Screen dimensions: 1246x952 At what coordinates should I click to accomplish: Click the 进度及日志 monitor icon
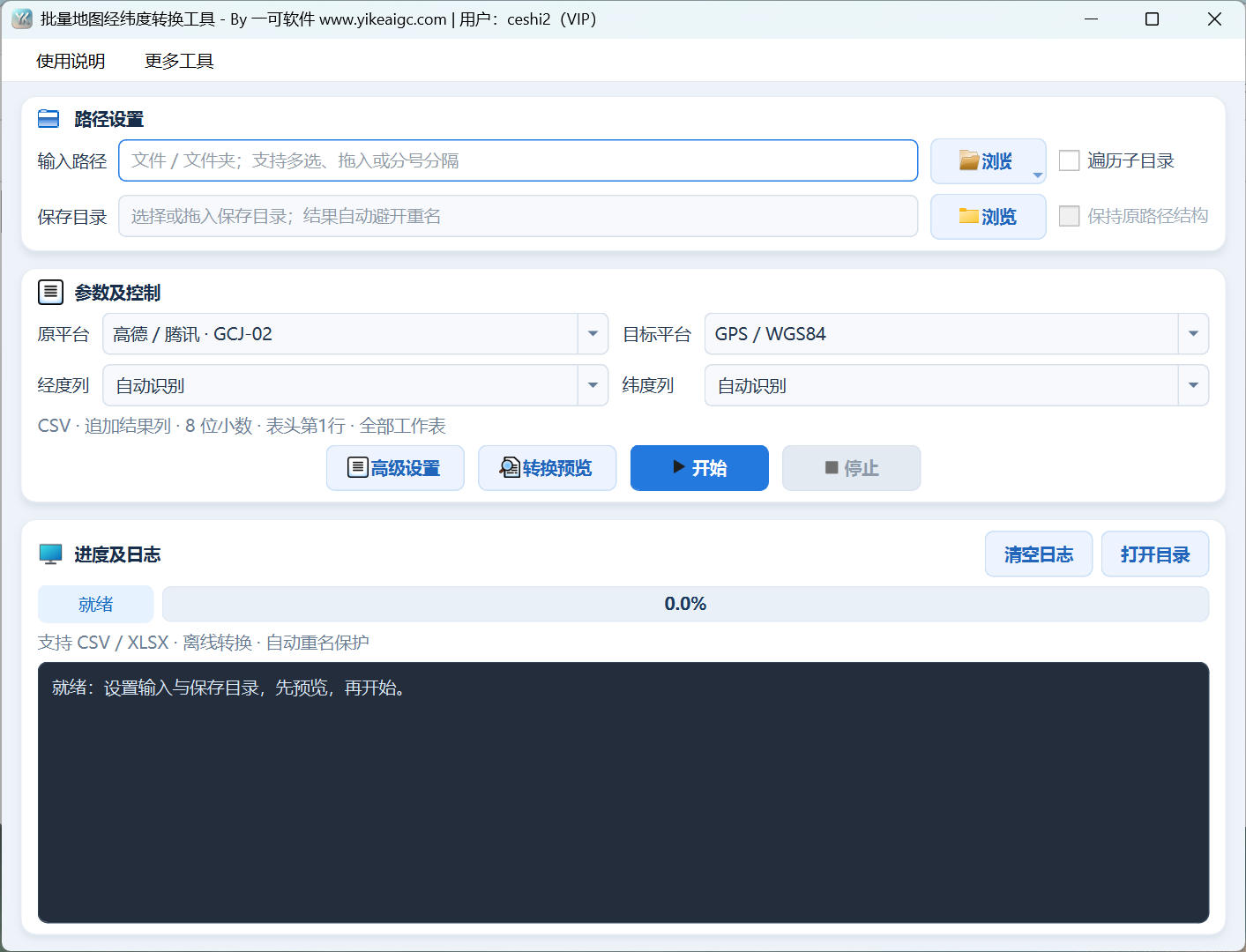(x=50, y=554)
